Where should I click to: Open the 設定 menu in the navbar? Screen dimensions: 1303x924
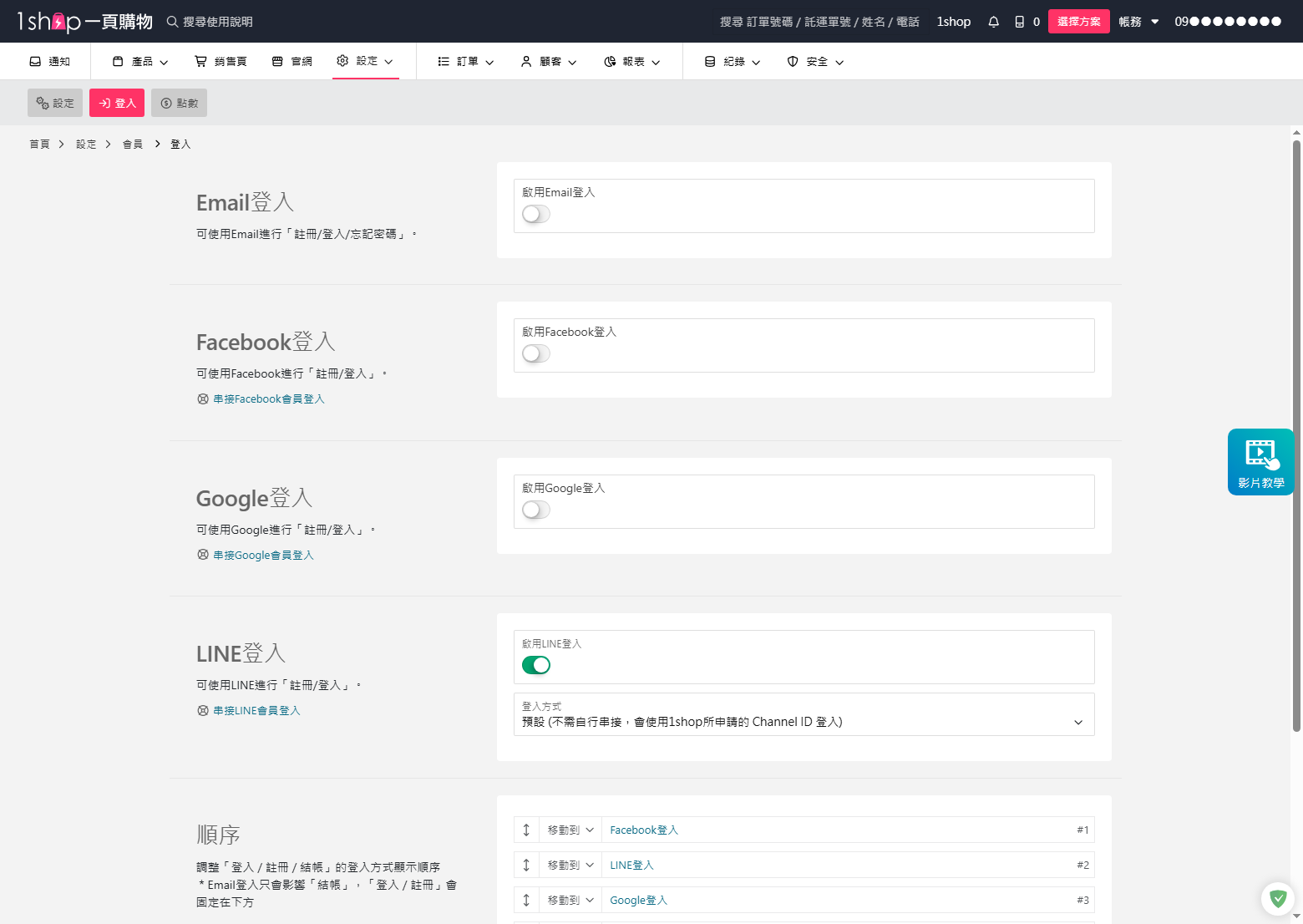click(x=365, y=60)
